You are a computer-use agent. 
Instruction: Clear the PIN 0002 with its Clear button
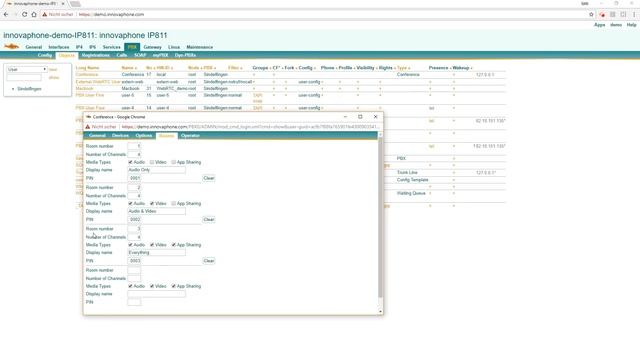tap(209, 220)
